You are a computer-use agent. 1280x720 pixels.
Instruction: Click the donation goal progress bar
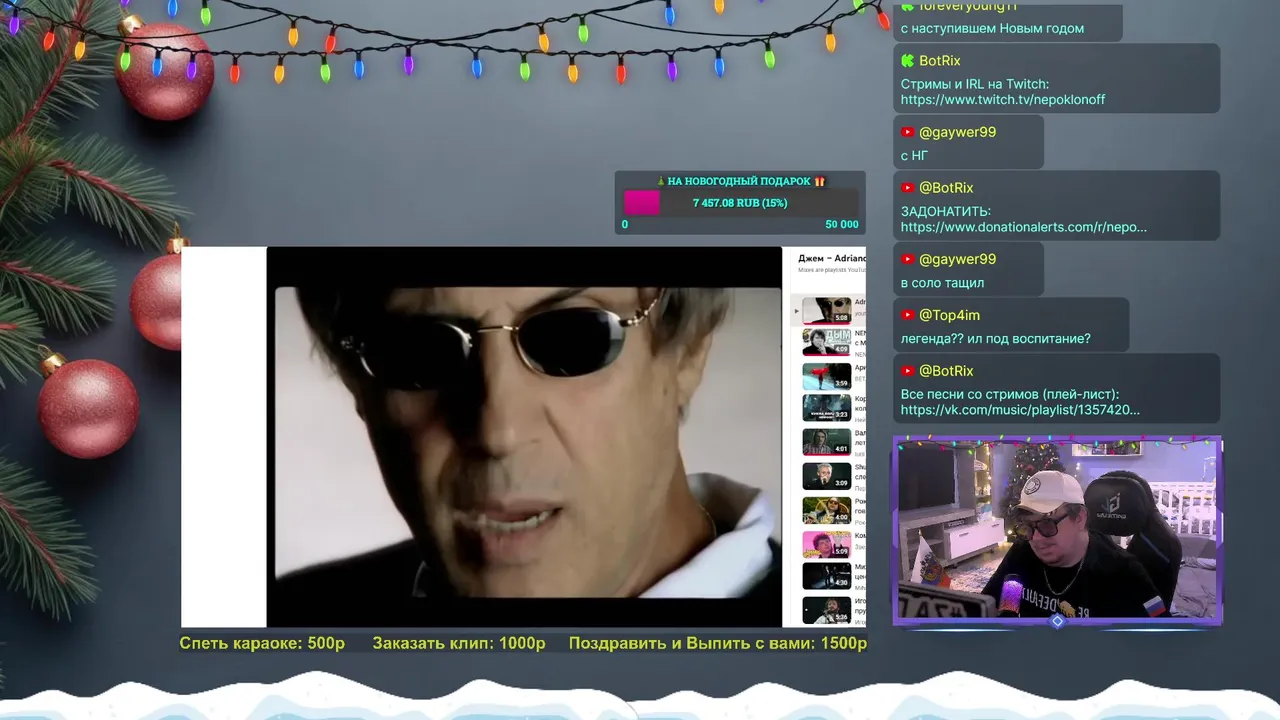740,203
